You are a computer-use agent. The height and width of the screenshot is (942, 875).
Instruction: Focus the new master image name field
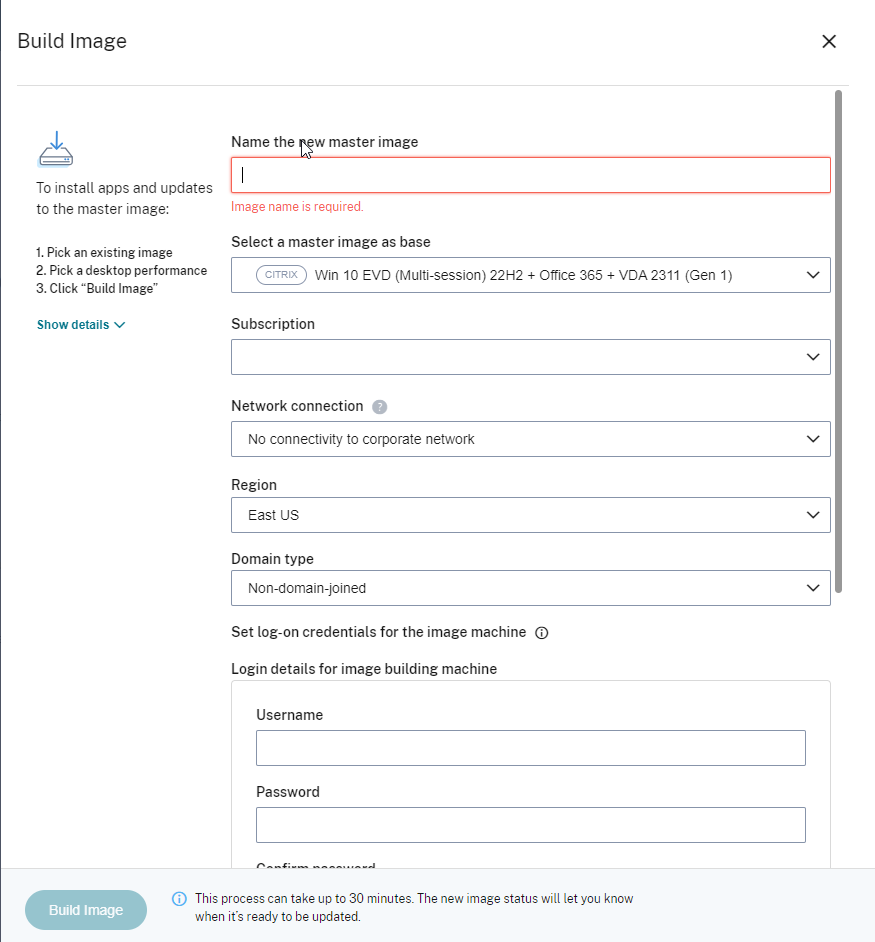530,175
